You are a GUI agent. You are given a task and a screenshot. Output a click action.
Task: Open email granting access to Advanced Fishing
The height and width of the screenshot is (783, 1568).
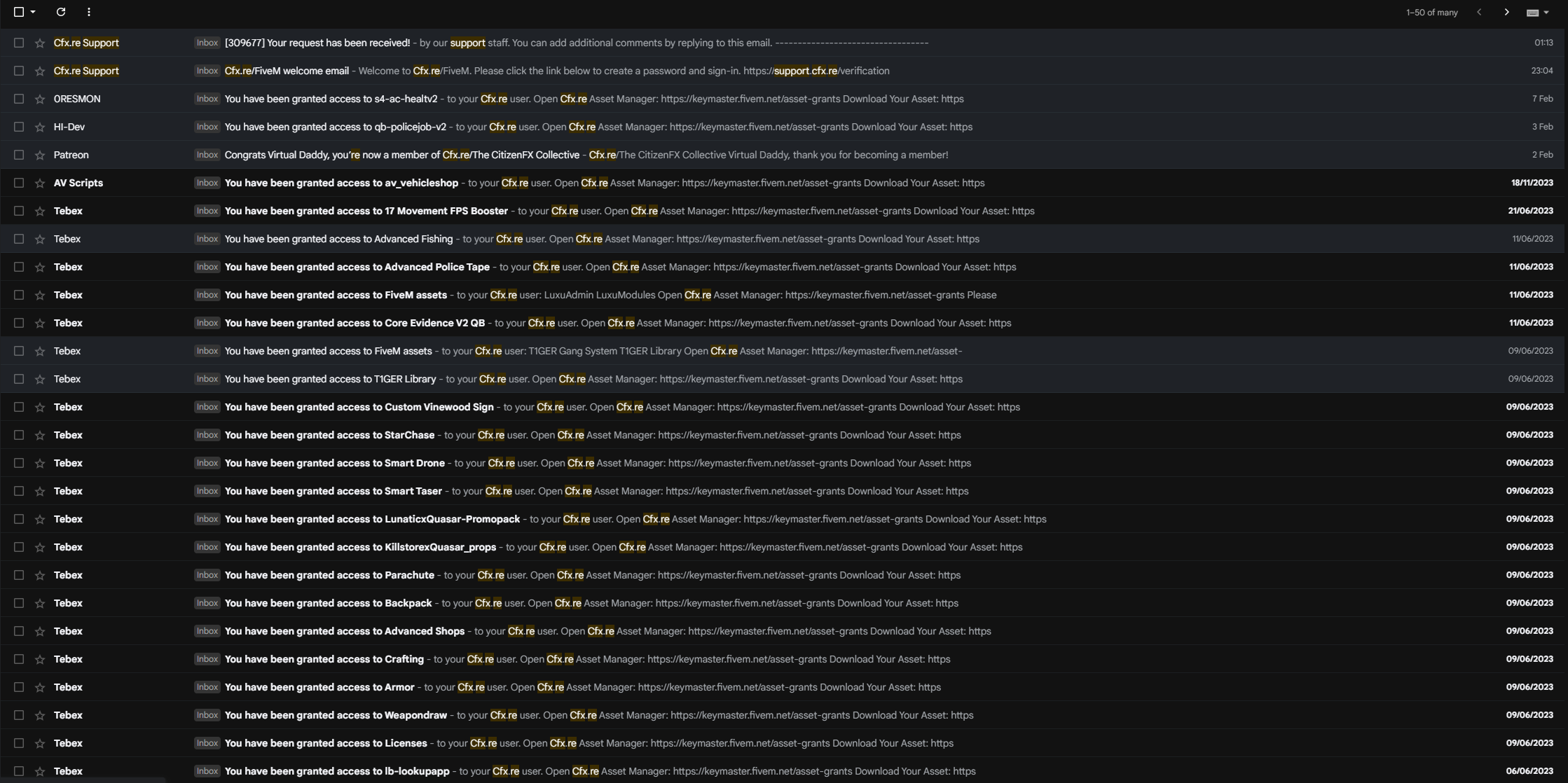pyautogui.click(x=784, y=239)
